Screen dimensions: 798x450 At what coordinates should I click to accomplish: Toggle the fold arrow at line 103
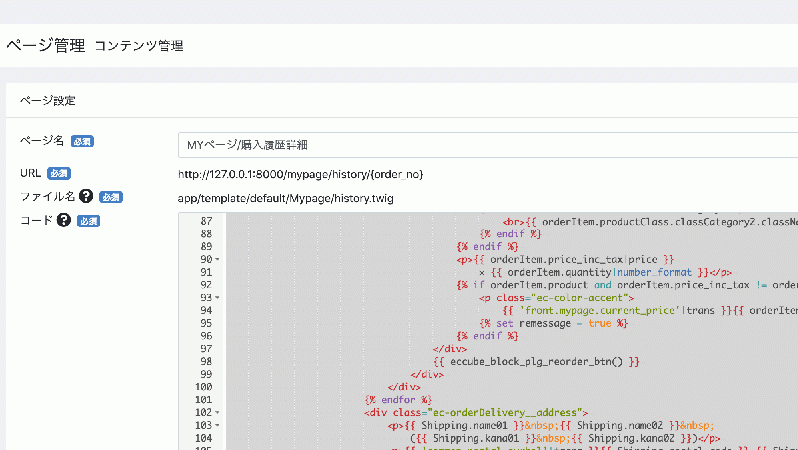click(217, 425)
